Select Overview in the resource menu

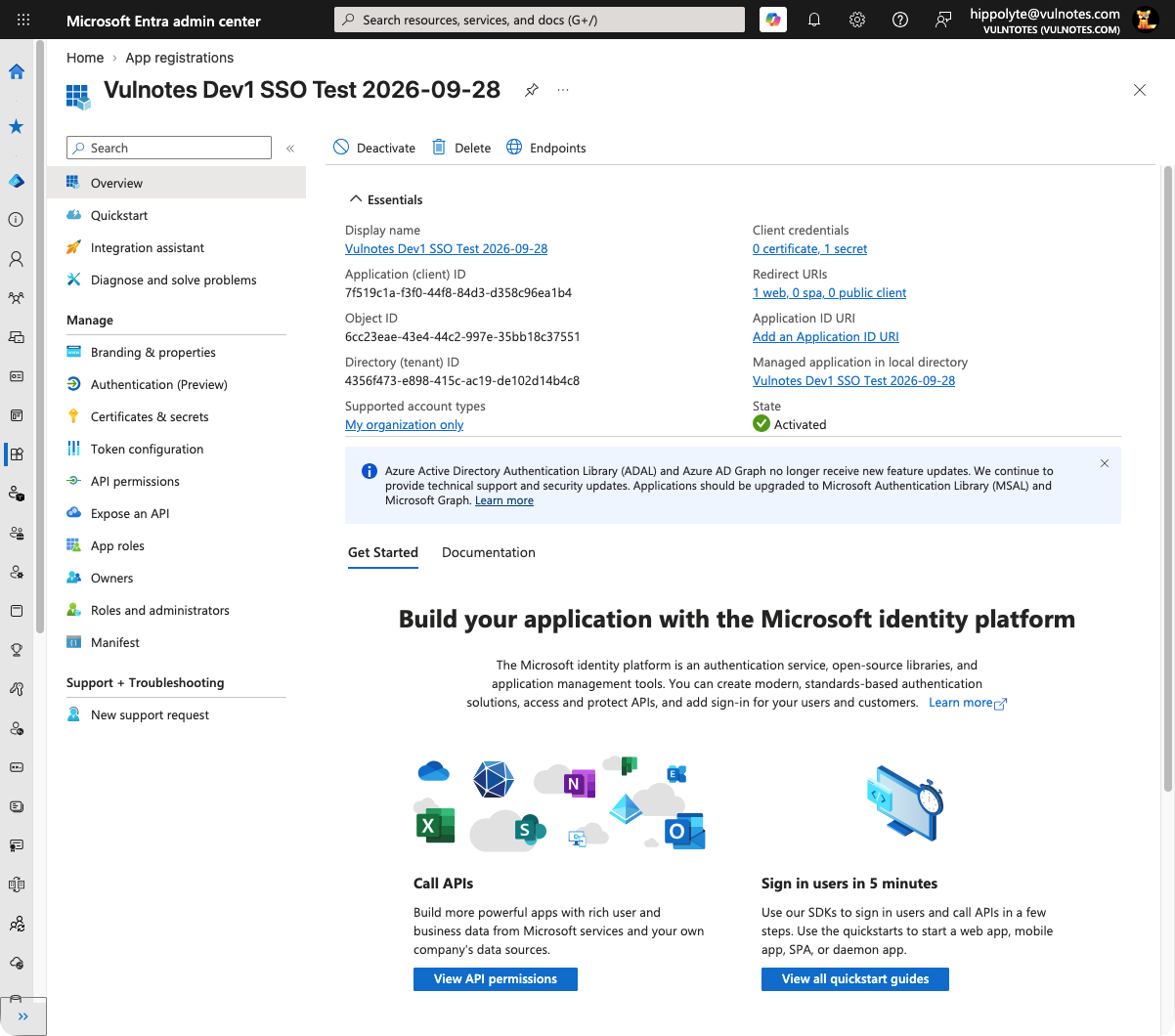176,183
